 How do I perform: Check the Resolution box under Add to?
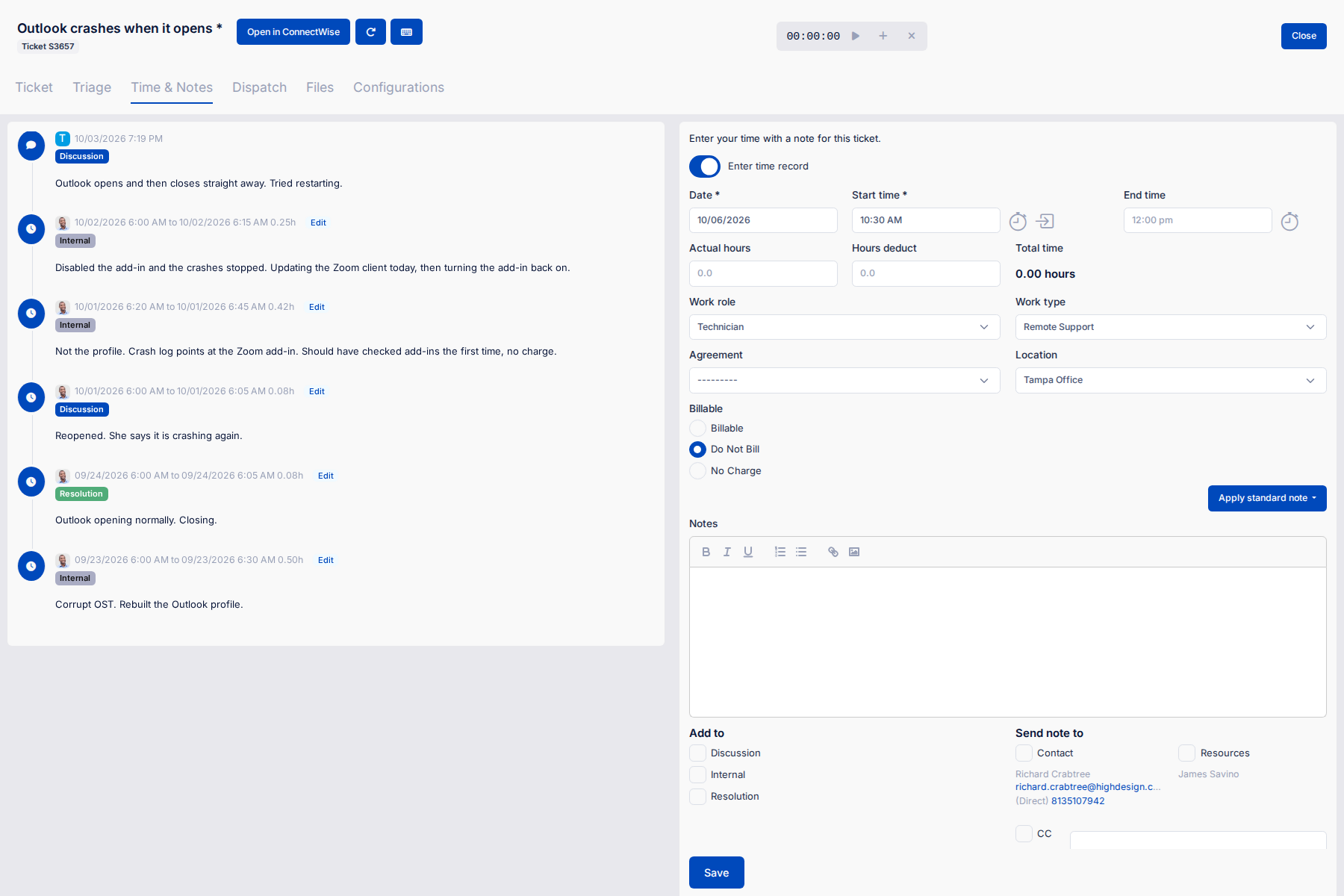[x=697, y=796]
